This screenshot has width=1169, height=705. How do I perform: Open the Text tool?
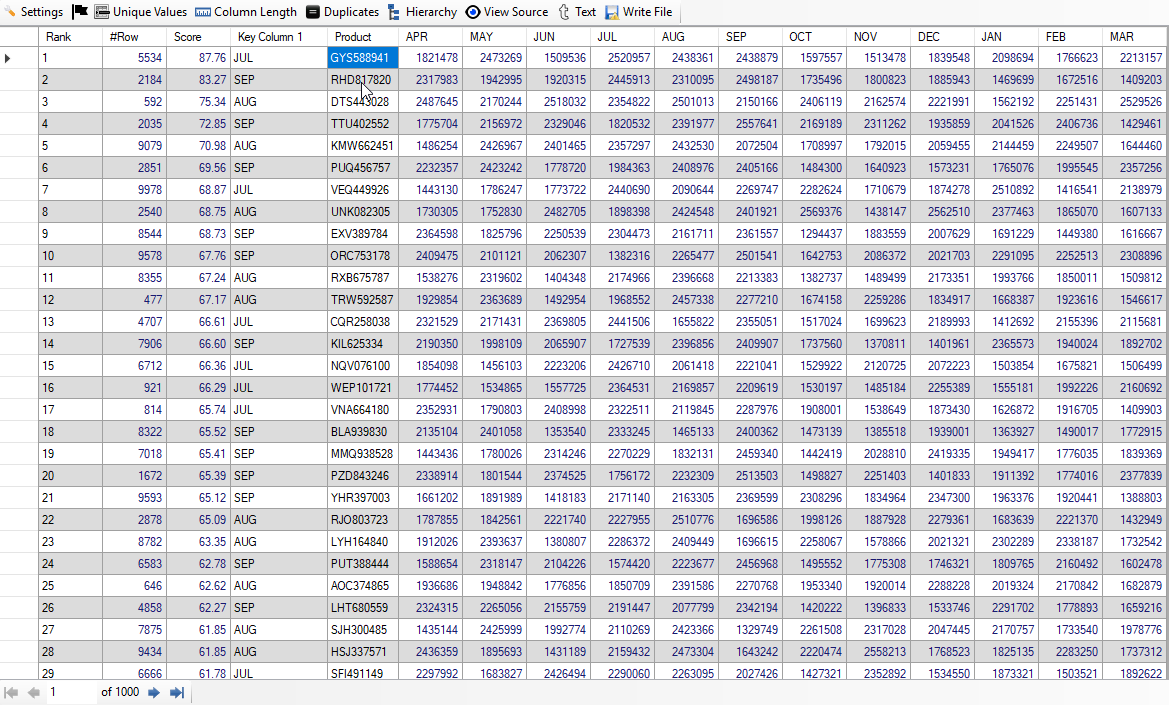point(576,12)
